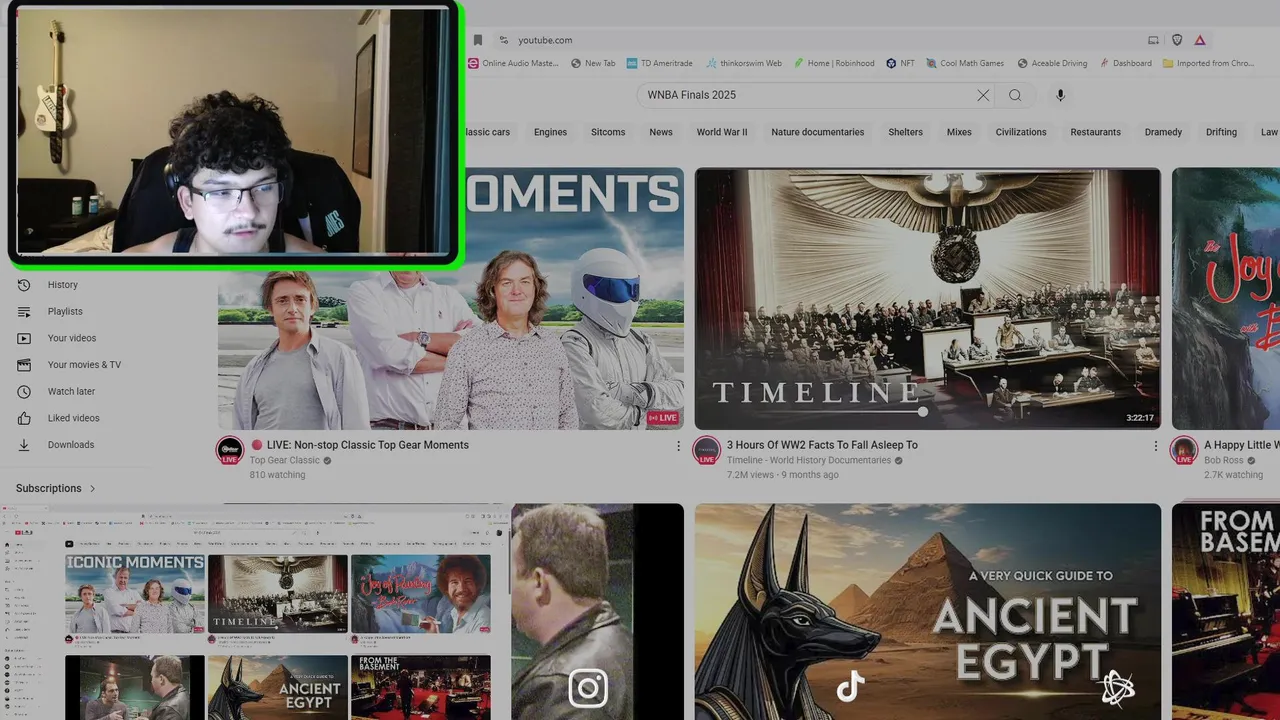The image size is (1280, 720).
Task: Open the Brave Rewards triangle icon
Action: click(1199, 40)
